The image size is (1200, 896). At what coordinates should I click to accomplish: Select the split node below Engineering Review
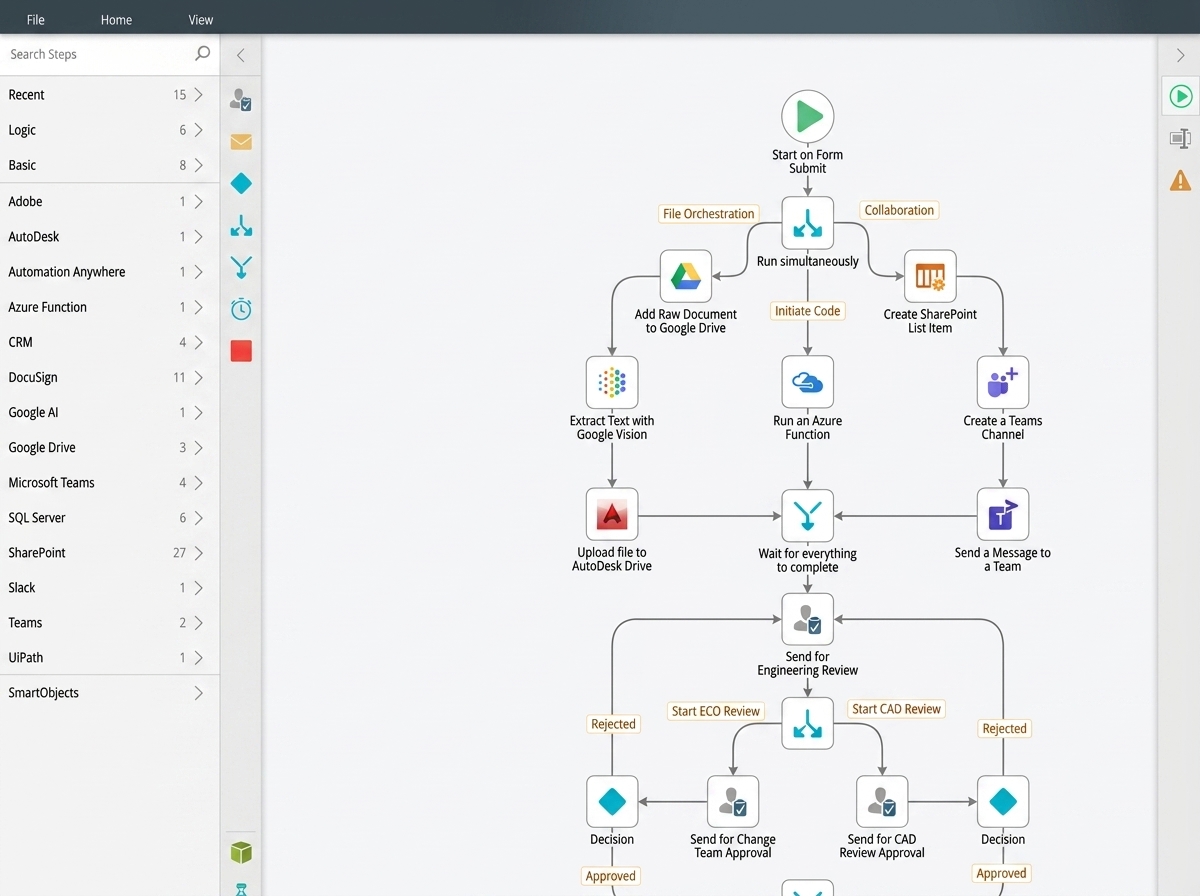pos(808,723)
